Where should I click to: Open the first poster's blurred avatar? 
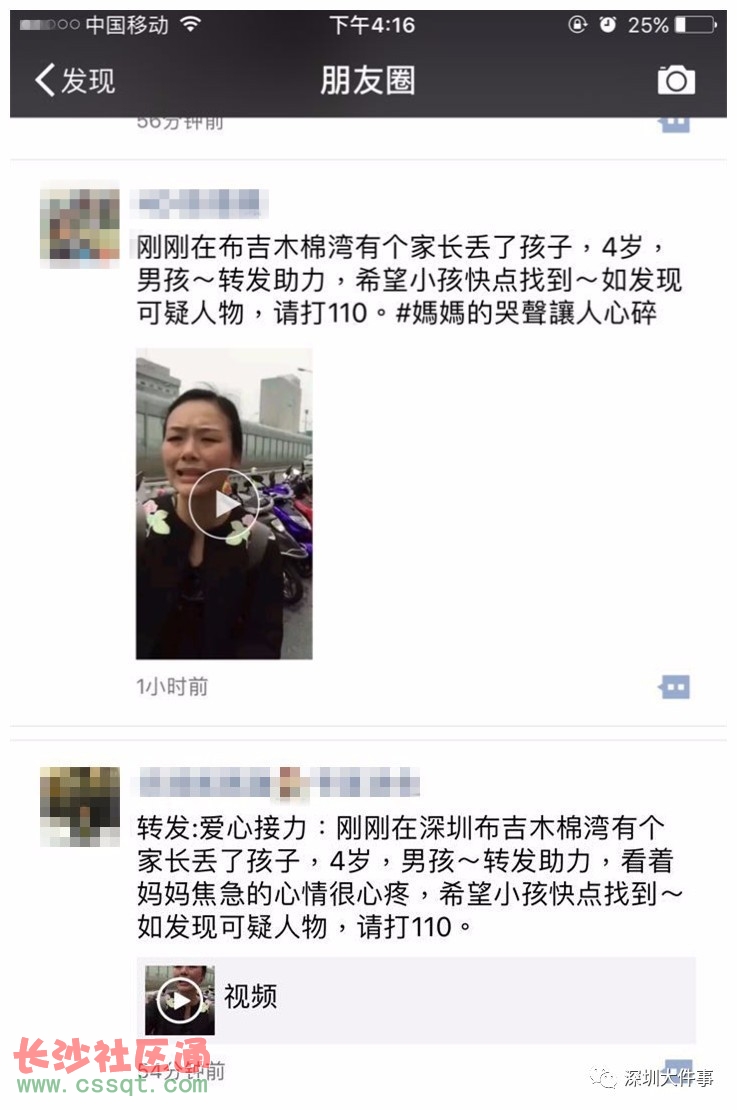79,225
